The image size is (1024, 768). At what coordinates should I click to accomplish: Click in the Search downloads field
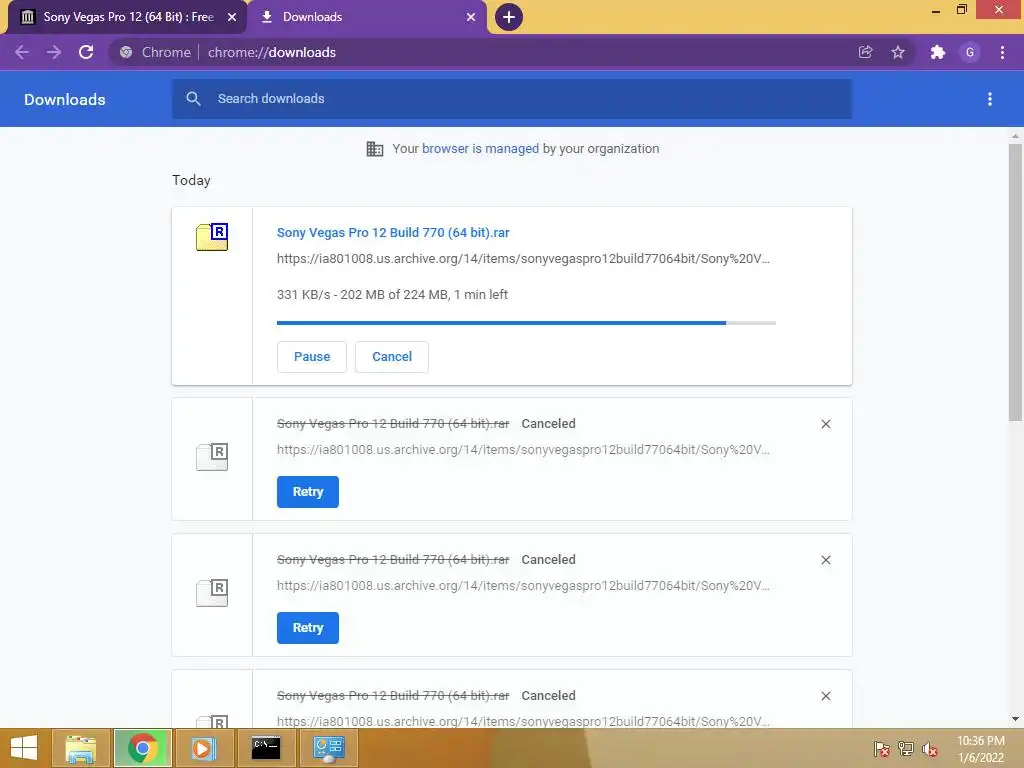pos(512,99)
